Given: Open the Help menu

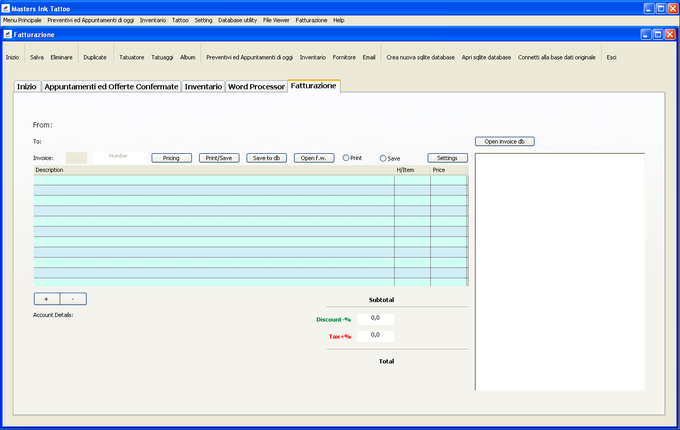Looking at the screenshot, I should point(339,20).
